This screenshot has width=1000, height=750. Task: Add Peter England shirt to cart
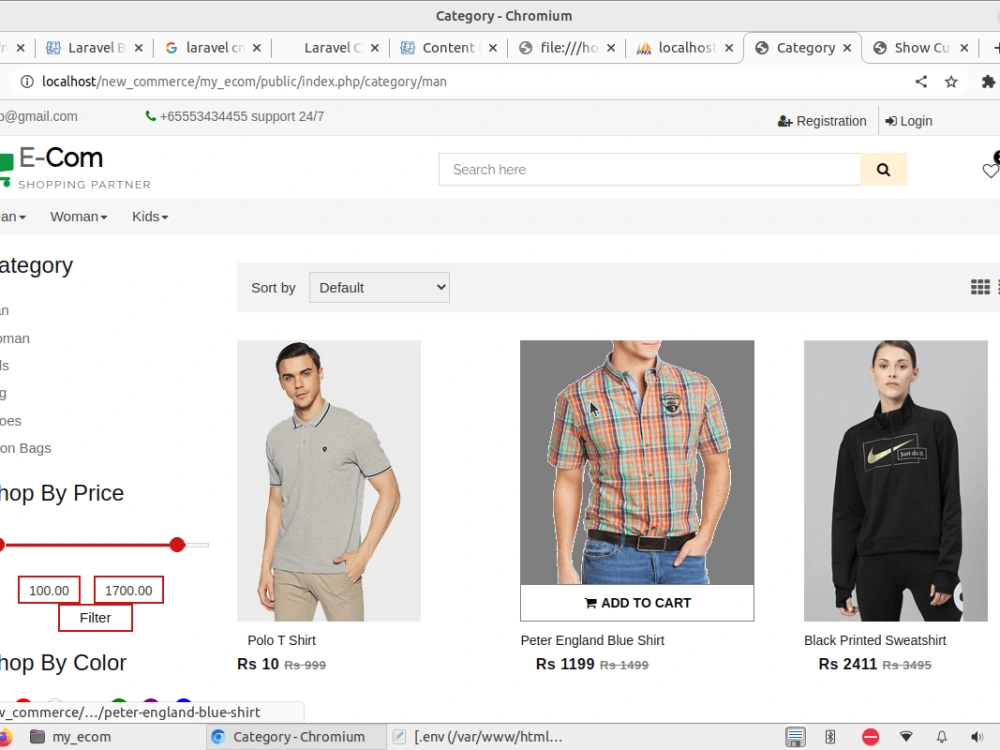click(x=637, y=603)
